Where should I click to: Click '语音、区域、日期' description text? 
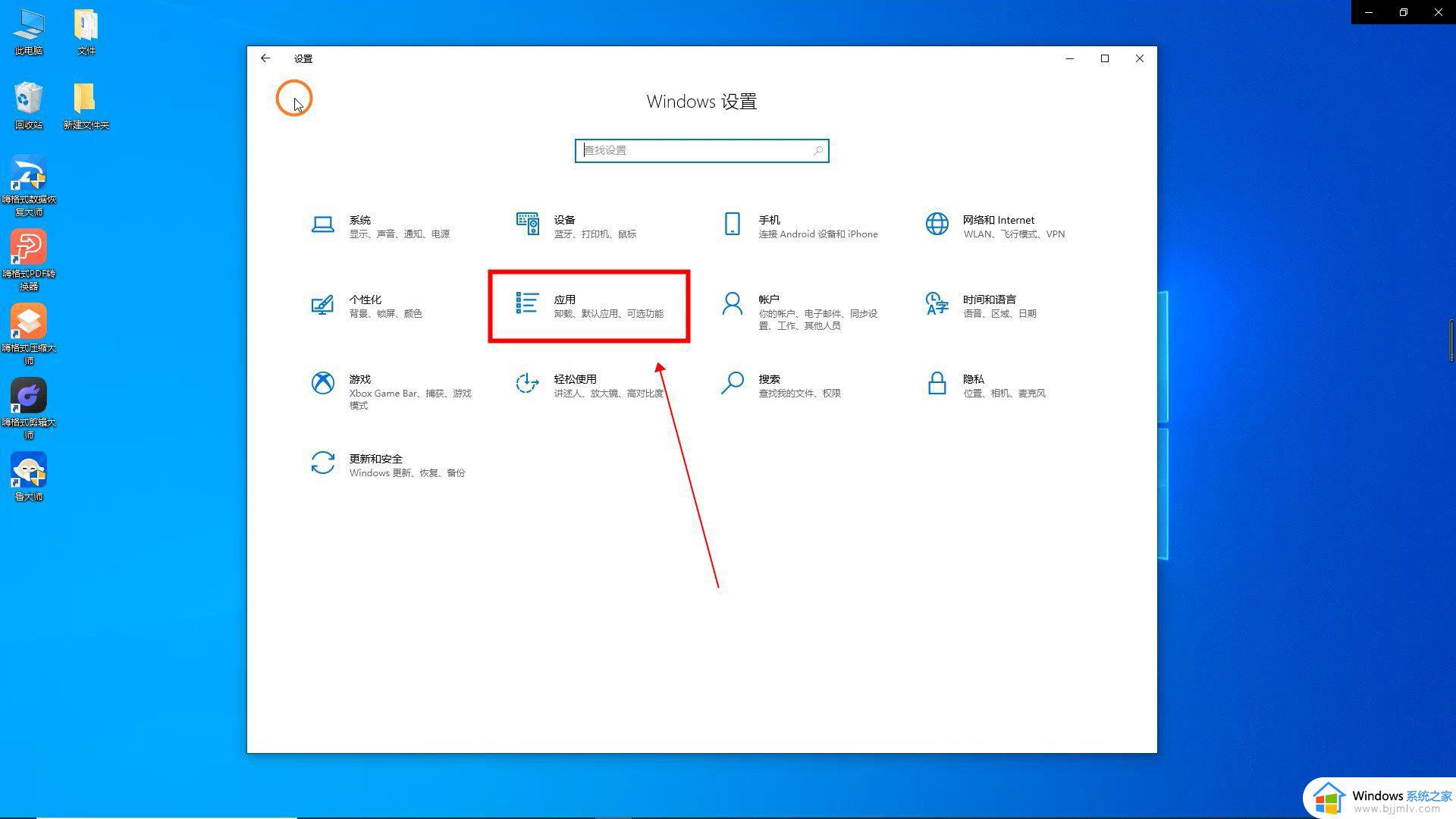click(x=999, y=313)
